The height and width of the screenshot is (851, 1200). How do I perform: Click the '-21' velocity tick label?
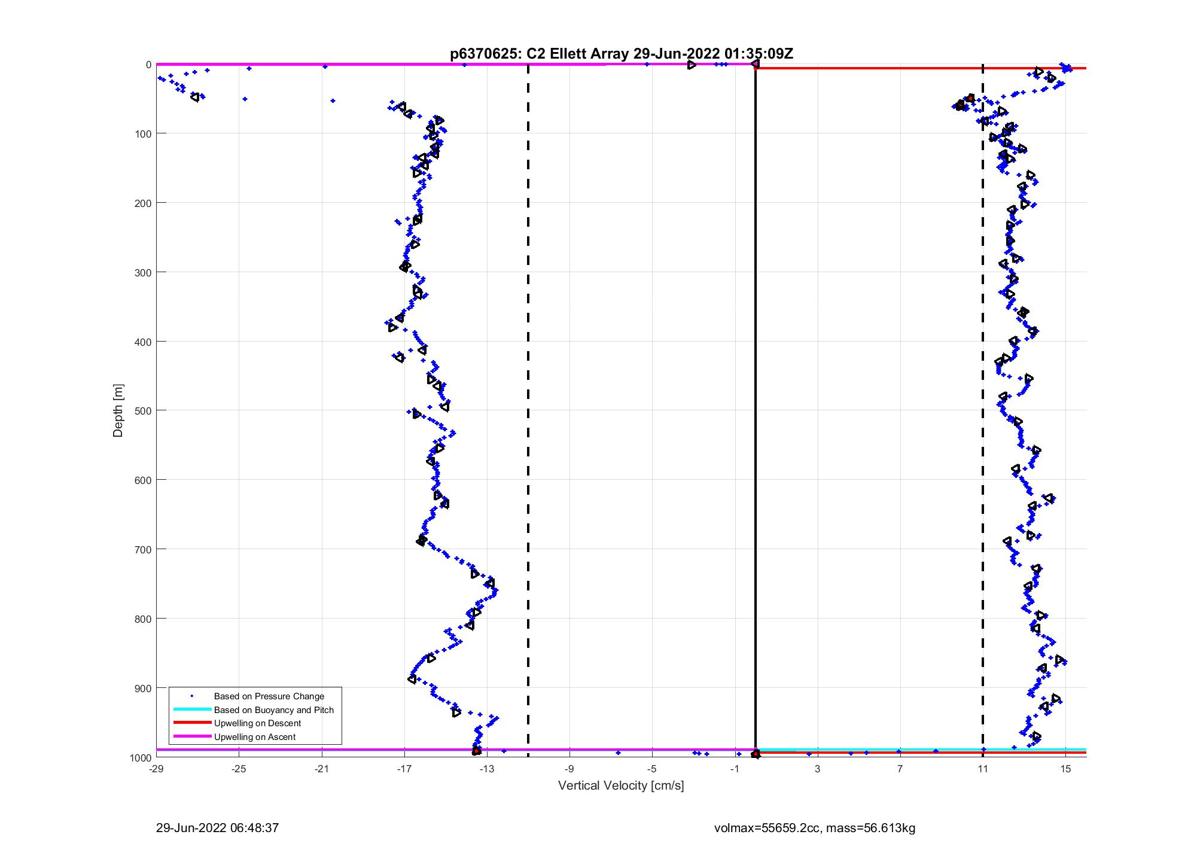tap(321, 768)
